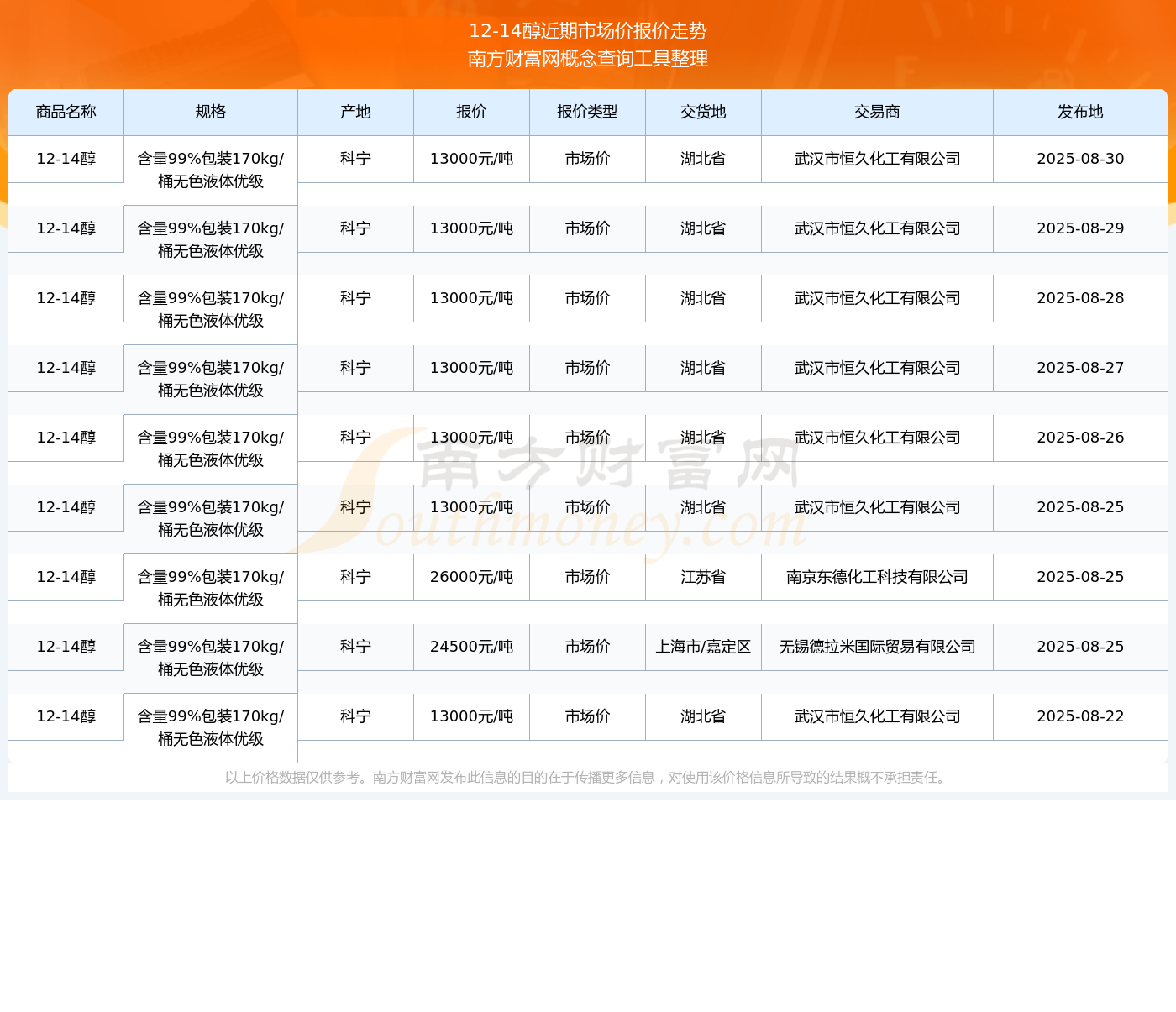Select the date cell 2025-08-29
1176x1012 pixels.
1080,228
